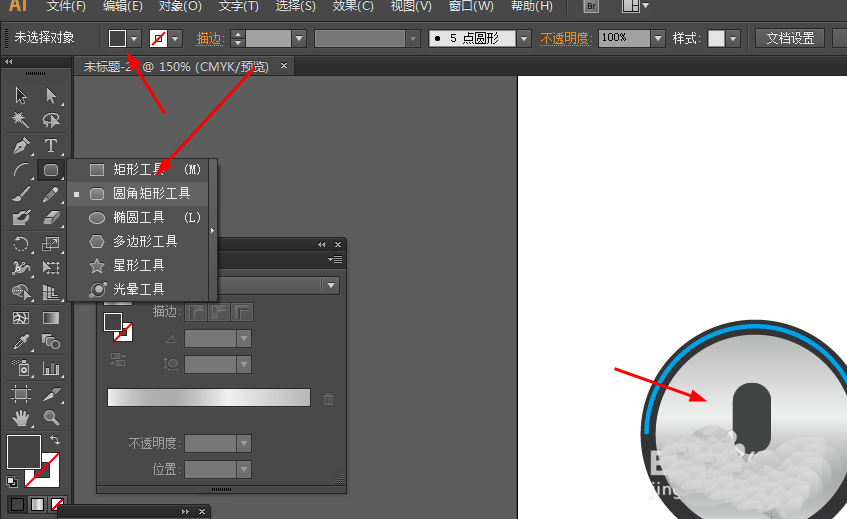Click large fill color box in toolbar
This screenshot has height=519, width=847.
click(x=24, y=452)
